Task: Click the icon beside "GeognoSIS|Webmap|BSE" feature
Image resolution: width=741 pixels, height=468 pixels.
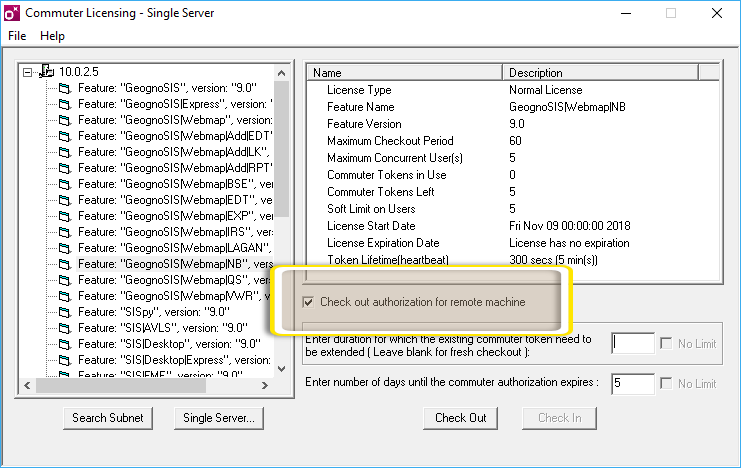Action: (65, 184)
